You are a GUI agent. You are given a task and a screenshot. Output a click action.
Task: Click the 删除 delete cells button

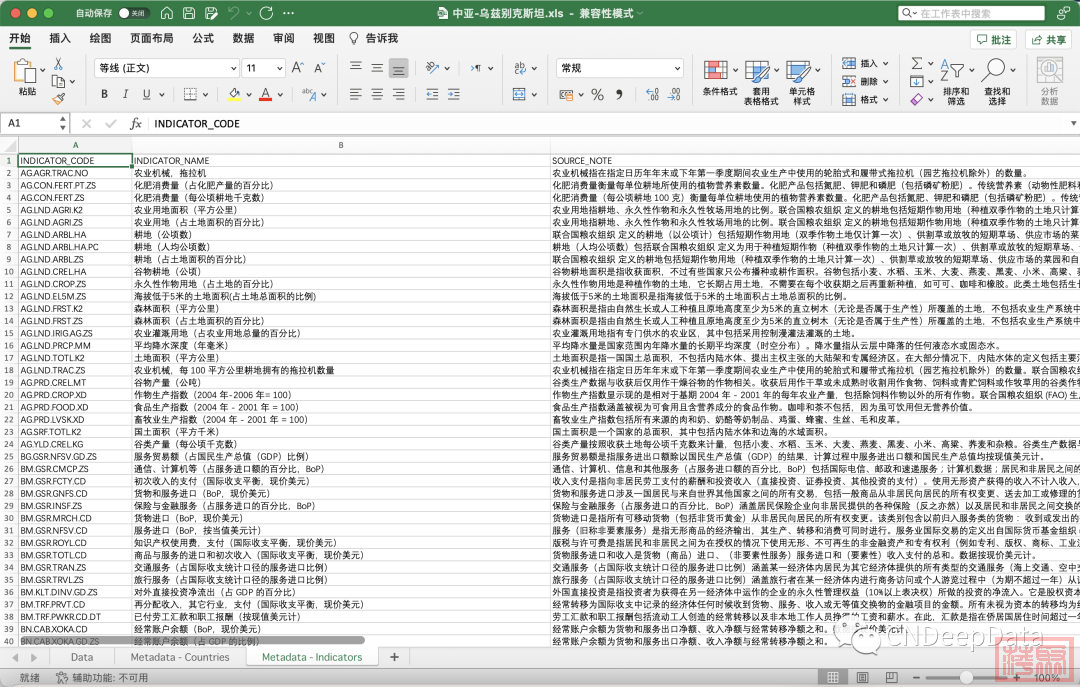pyautogui.click(x=865, y=81)
